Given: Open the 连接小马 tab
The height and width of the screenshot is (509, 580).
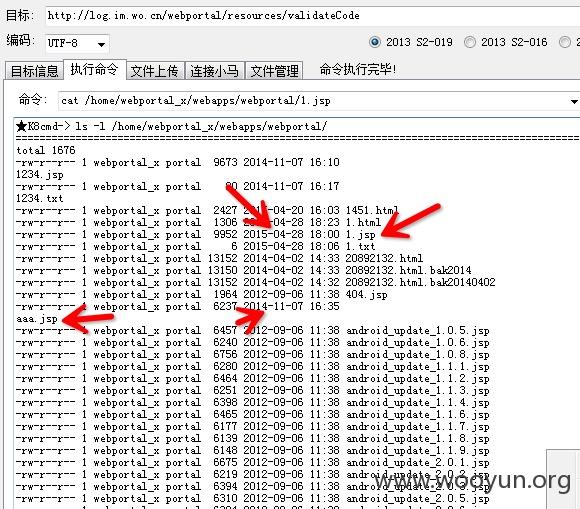Looking at the screenshot, I should click(215, 71).
